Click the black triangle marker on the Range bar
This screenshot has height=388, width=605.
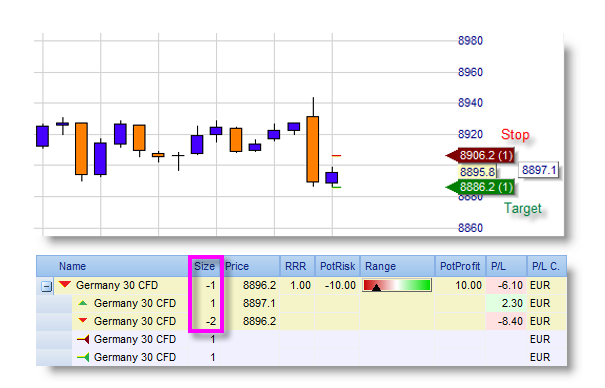pos(376,287)
